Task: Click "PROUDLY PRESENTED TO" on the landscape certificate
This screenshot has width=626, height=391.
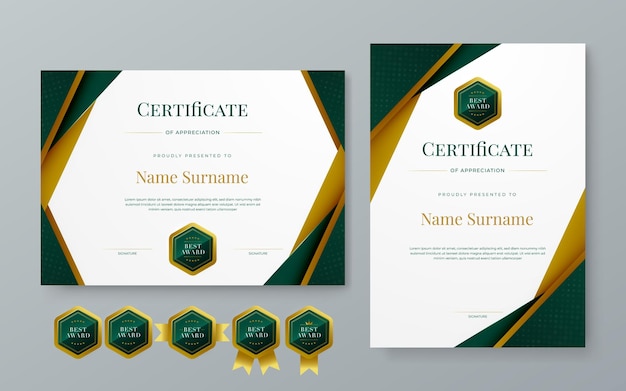Action: [192, 156]
